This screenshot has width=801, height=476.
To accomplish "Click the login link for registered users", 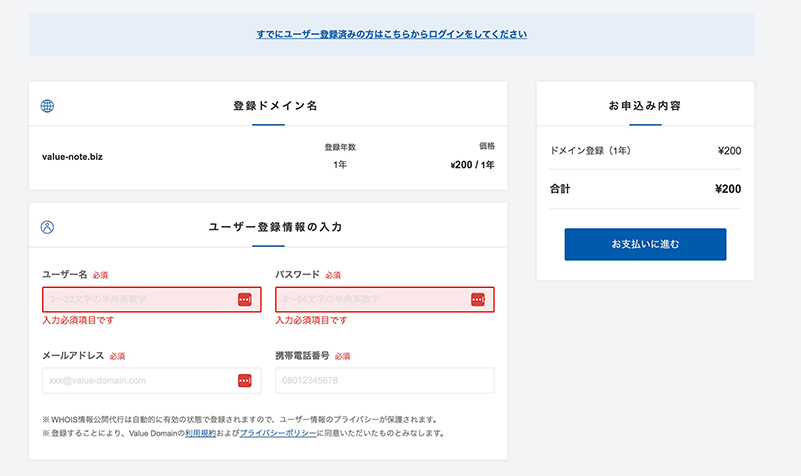I will [391, 34].
